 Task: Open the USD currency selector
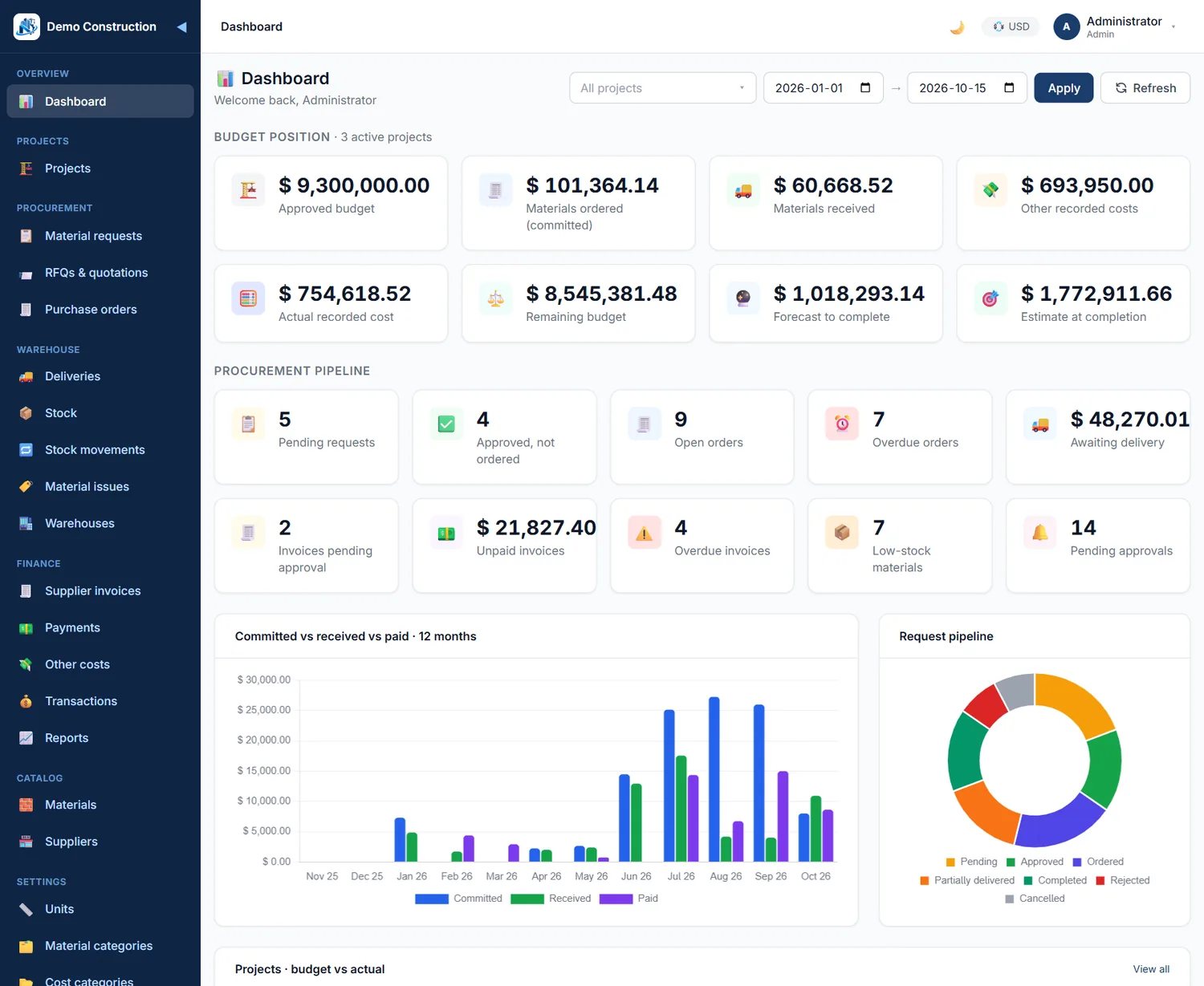tap(1011, 26)
